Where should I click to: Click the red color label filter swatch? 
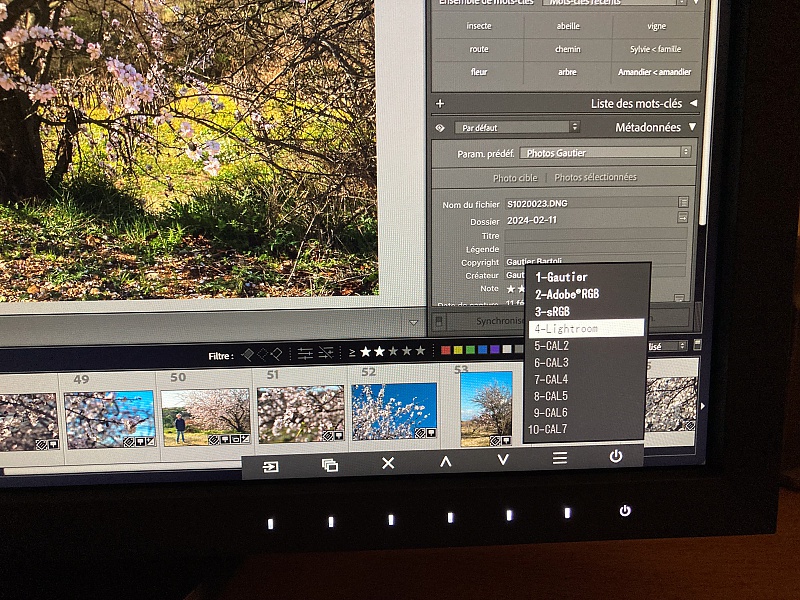445,350
